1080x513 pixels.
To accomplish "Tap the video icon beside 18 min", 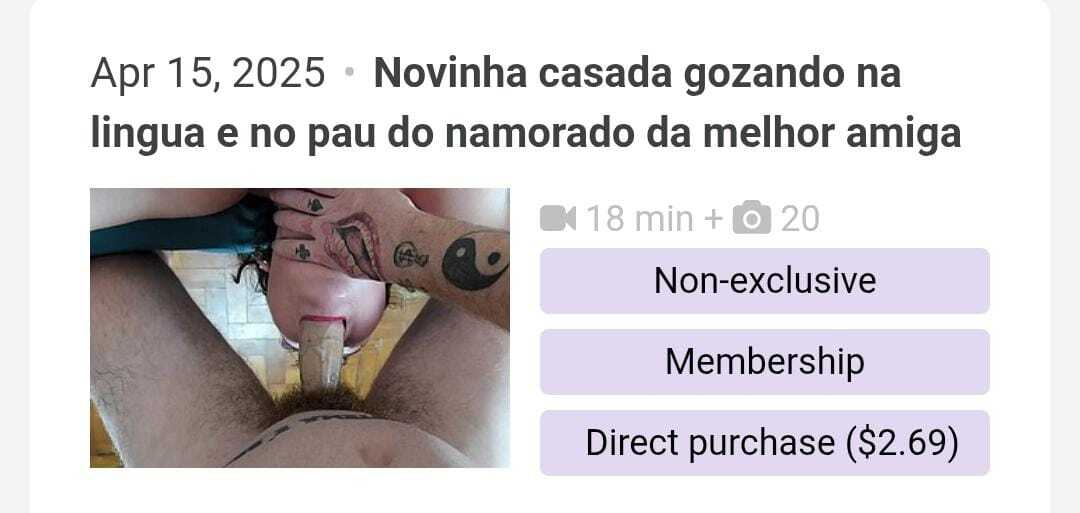I will (558, 219).
